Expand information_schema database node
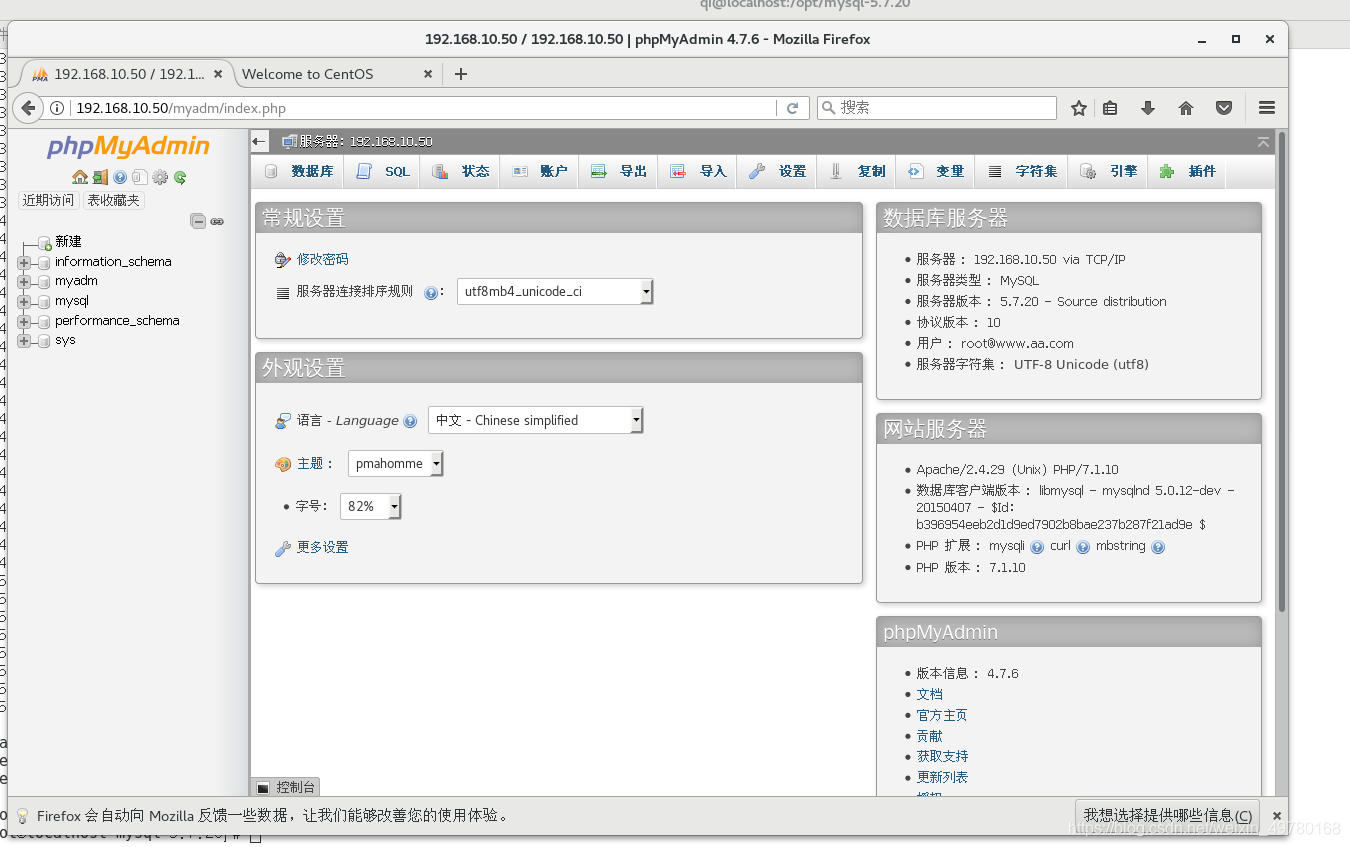Screen dimensions: 1350x847 pos(24,262)
